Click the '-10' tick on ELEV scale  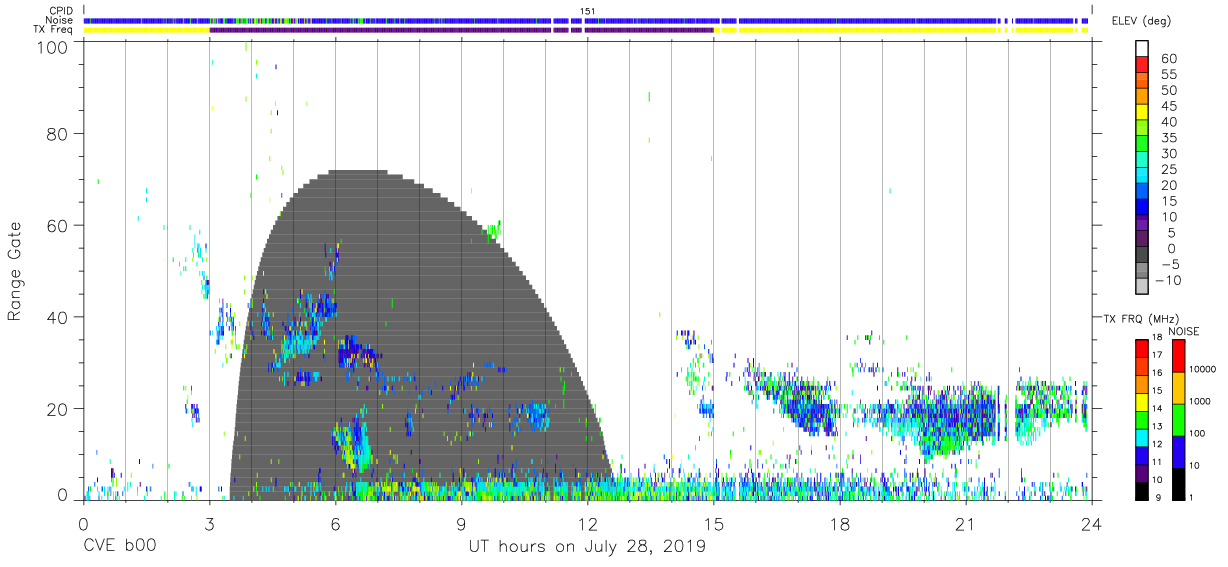coord(1167,280)
